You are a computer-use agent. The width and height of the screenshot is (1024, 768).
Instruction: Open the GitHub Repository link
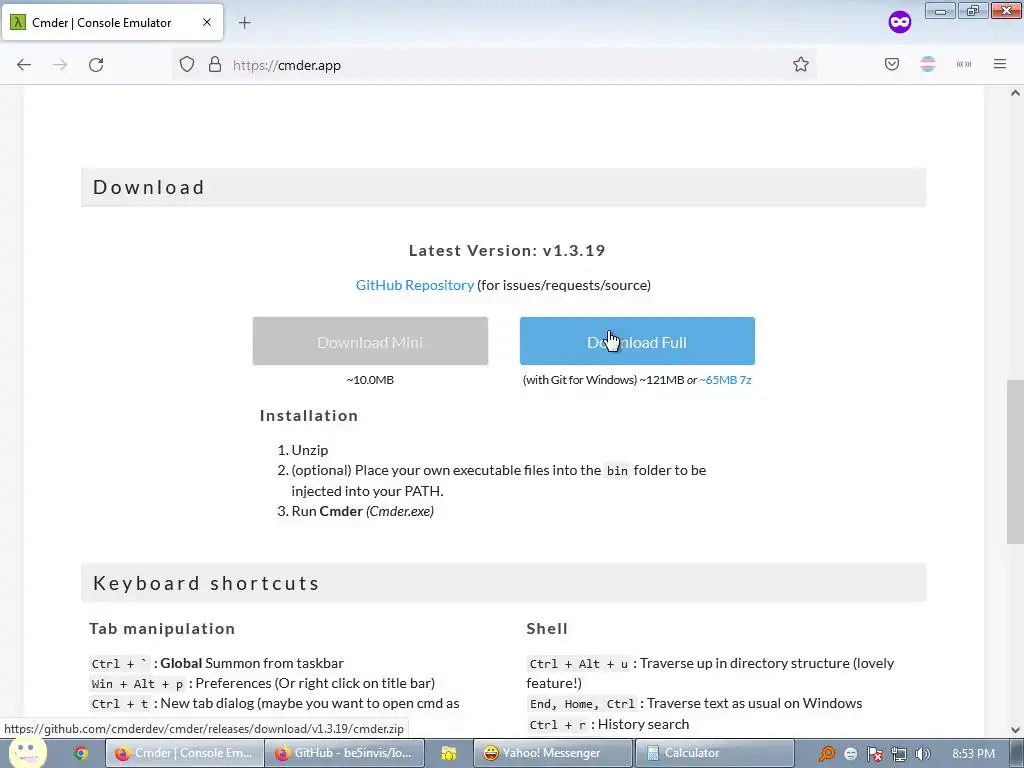click(415, 285)
